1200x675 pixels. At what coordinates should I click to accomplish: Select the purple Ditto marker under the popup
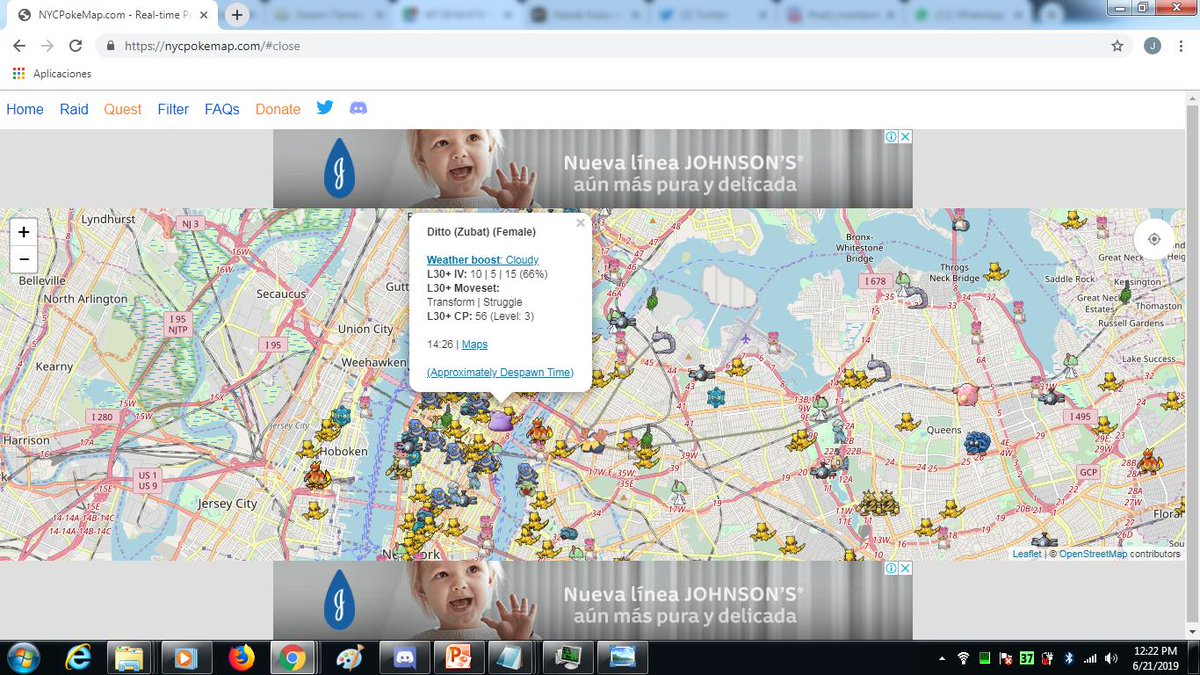500,422
